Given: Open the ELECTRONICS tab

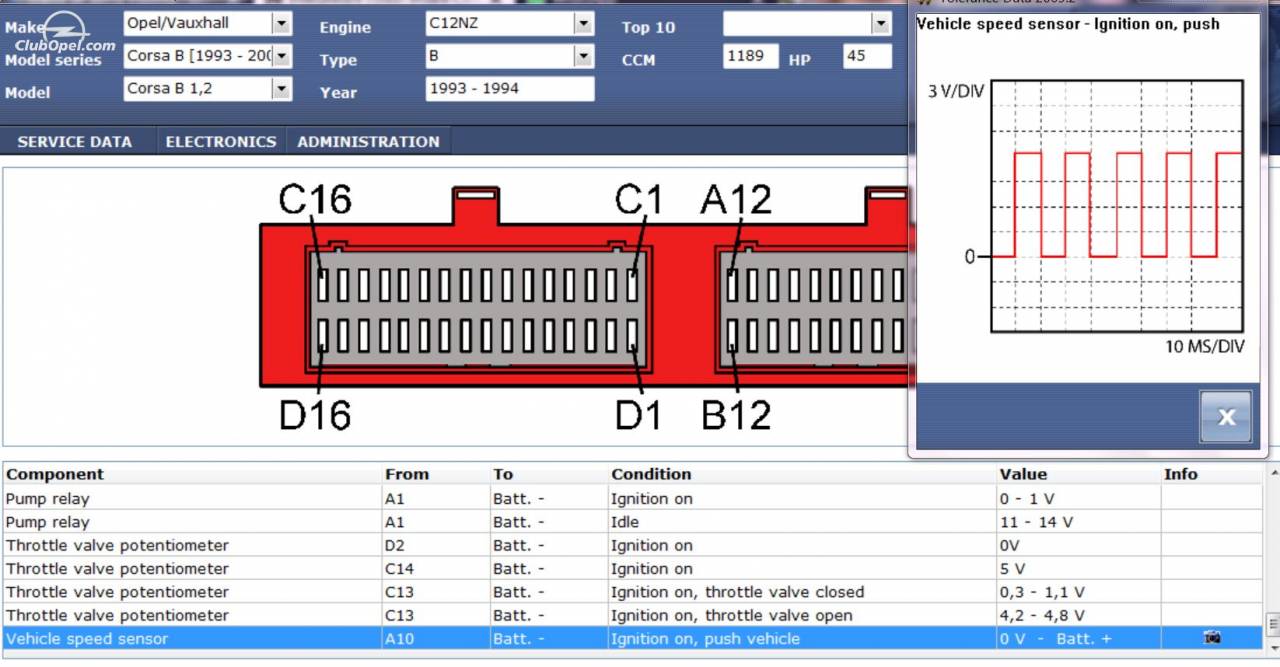Looking at the screenshot, I should click(221, 142).
